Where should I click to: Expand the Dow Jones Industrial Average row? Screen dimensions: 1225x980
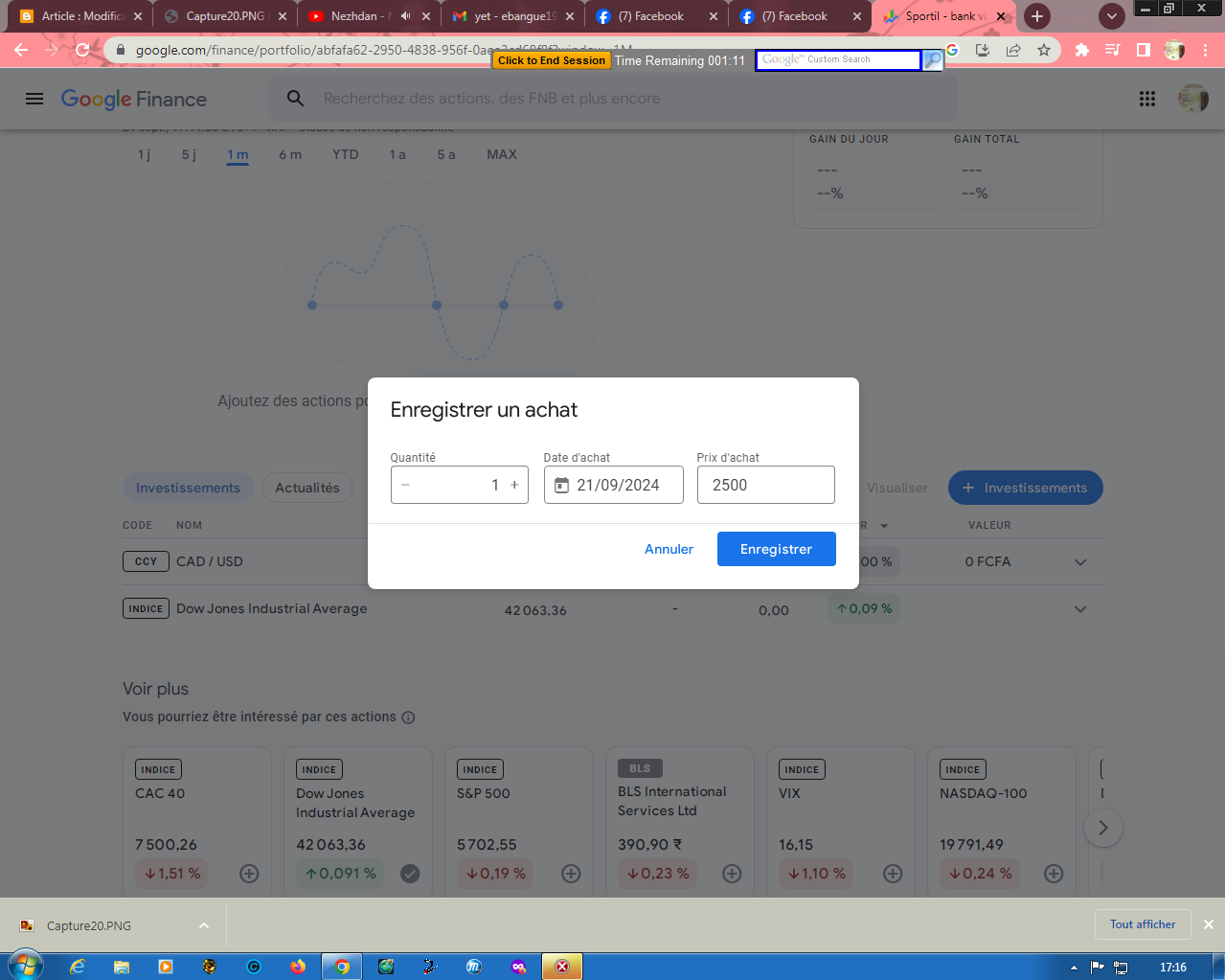1080,609
